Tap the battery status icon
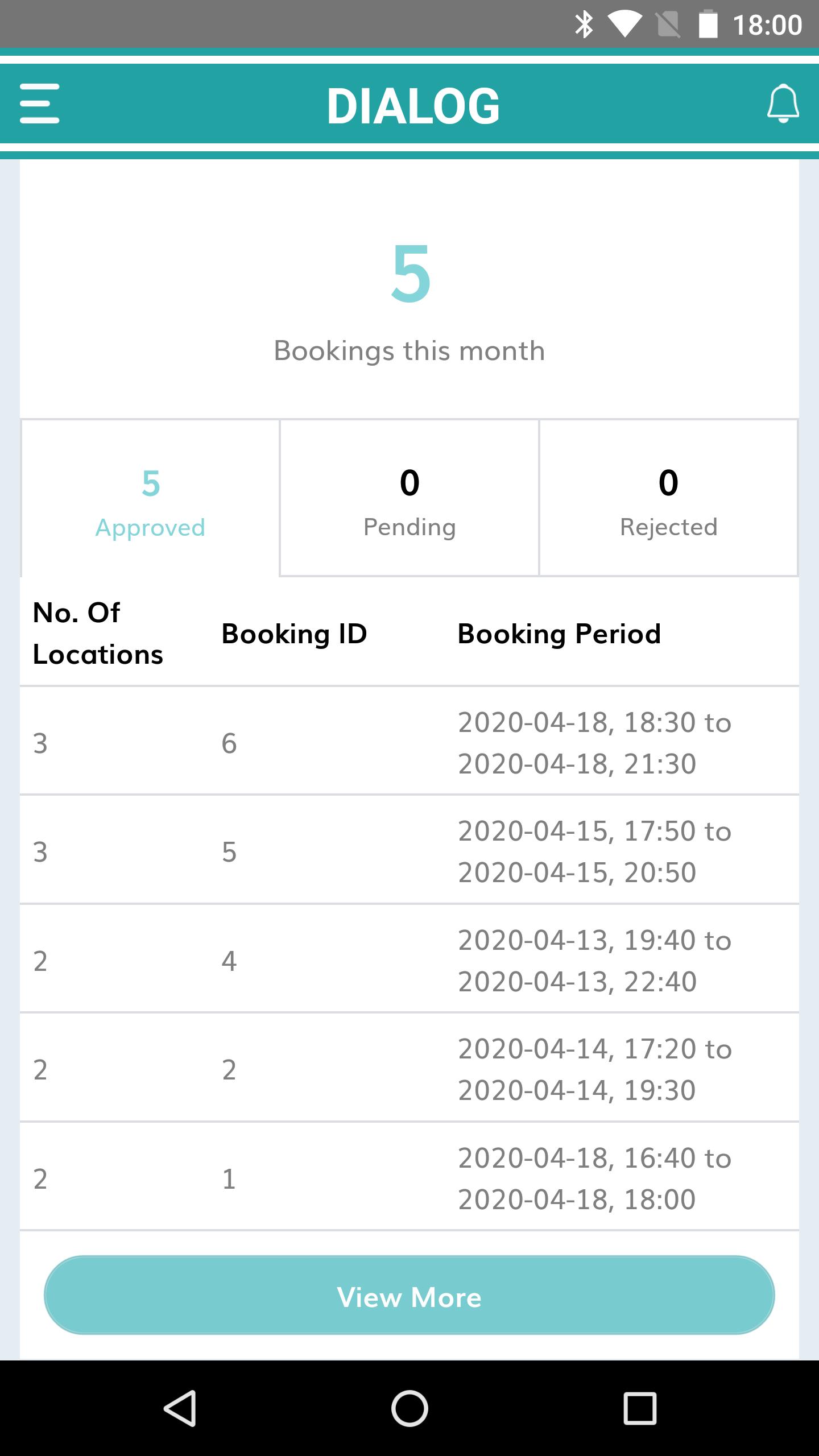The image size is (819, 1456). click(708, 24)
